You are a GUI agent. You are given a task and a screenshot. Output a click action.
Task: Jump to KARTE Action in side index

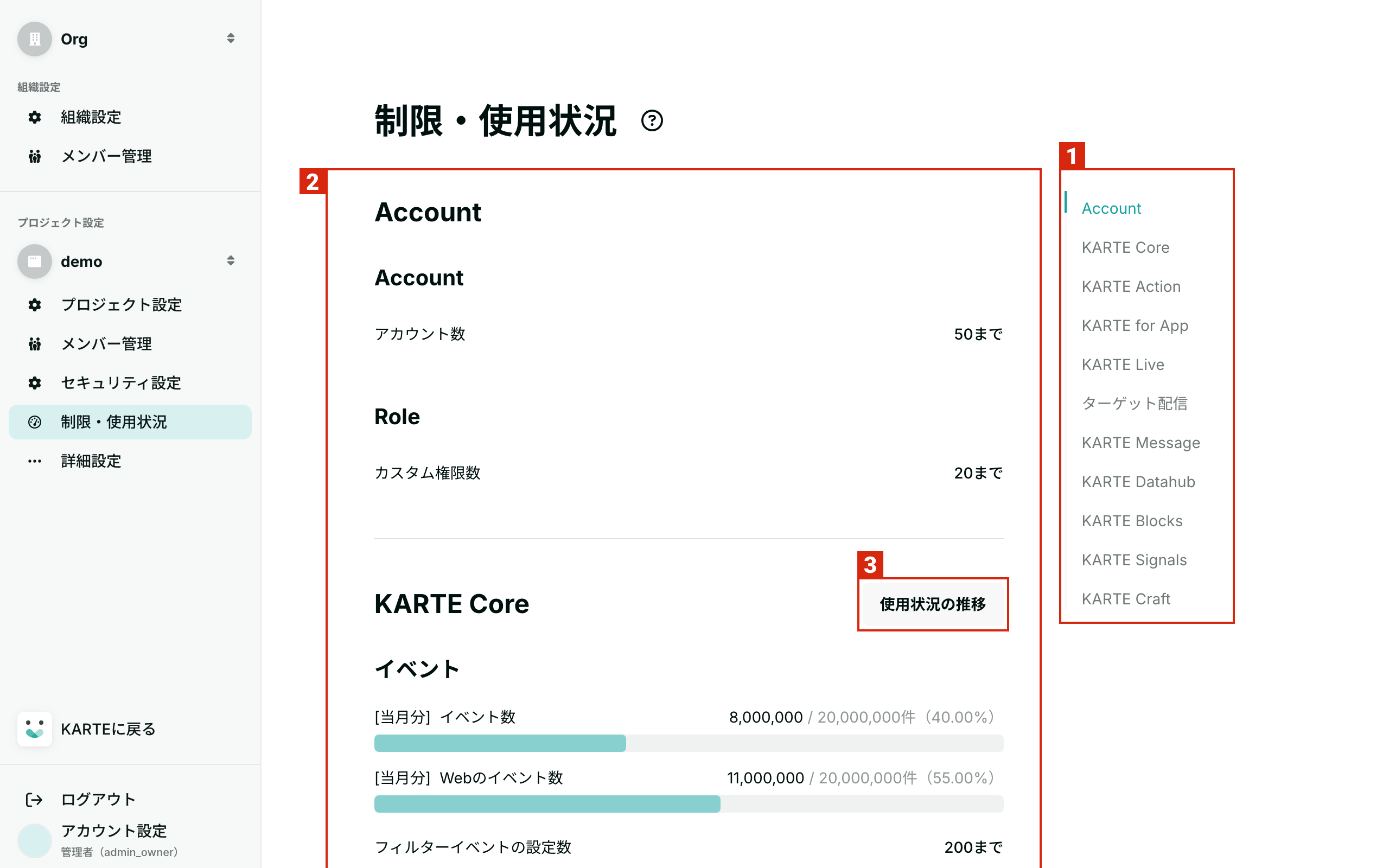1131,286
